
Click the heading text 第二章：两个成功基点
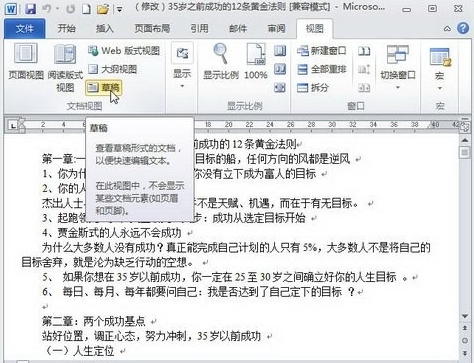pos(94,321)
